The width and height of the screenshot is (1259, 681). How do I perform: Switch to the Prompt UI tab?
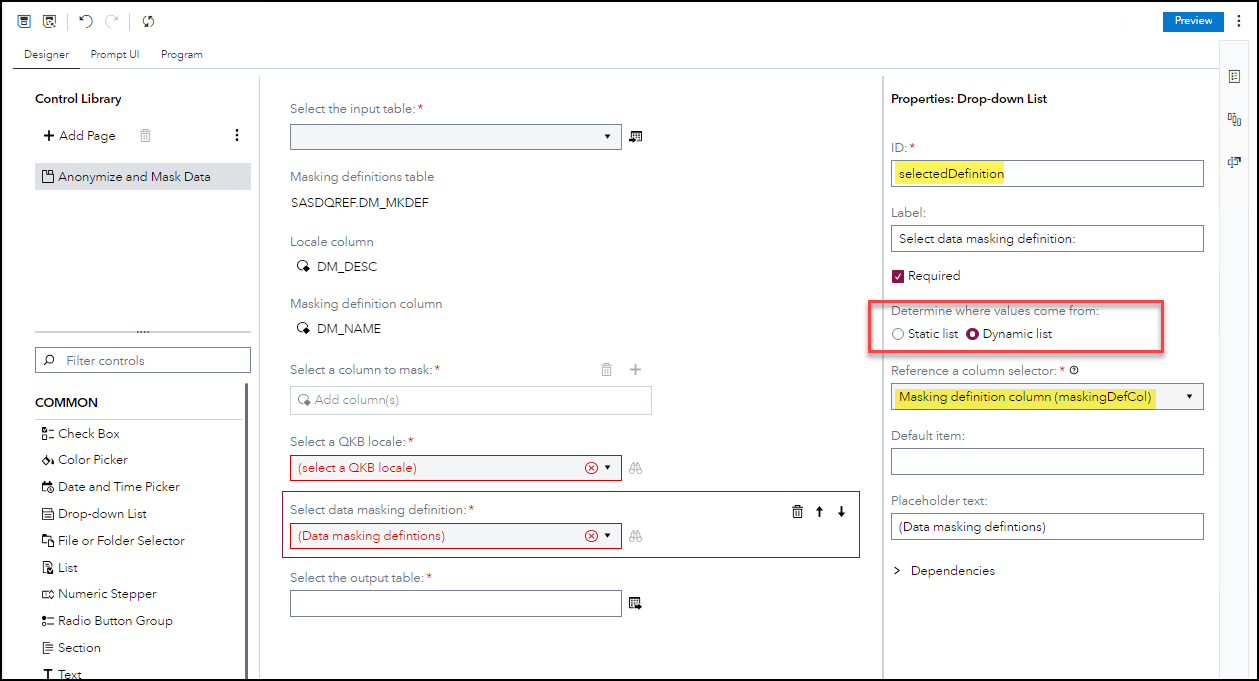click(x=114, y=54)
